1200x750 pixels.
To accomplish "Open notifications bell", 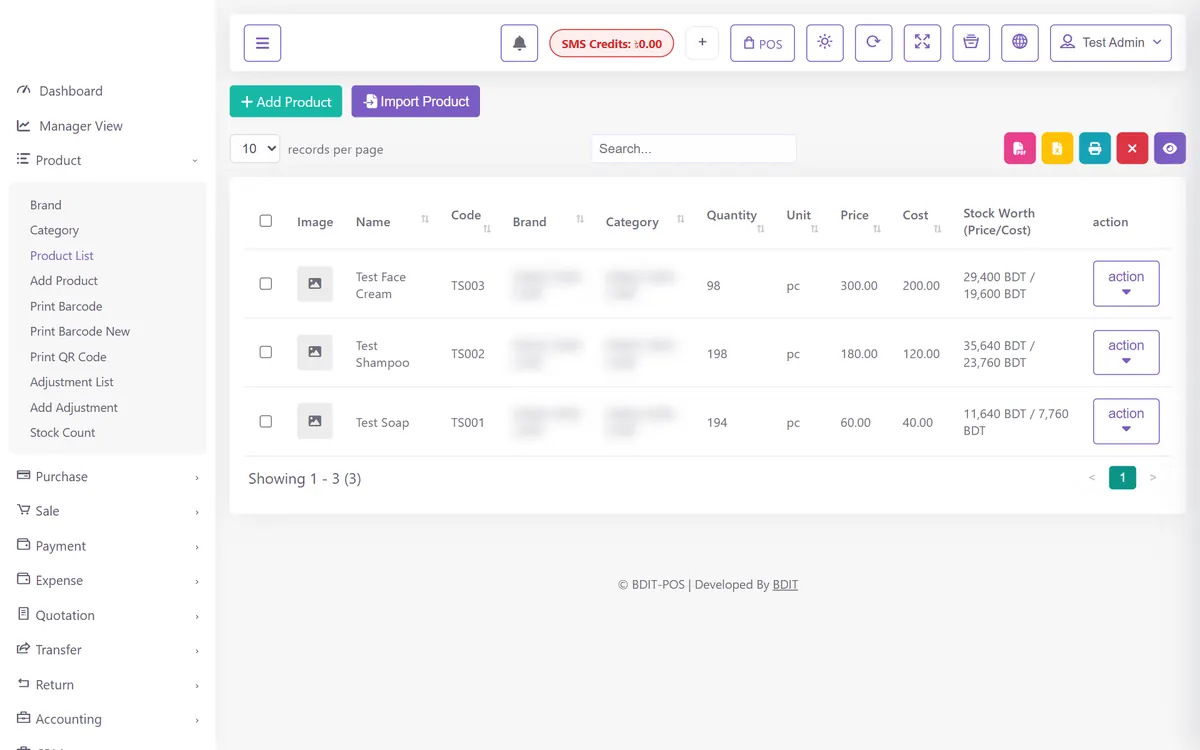I will 519,43.
